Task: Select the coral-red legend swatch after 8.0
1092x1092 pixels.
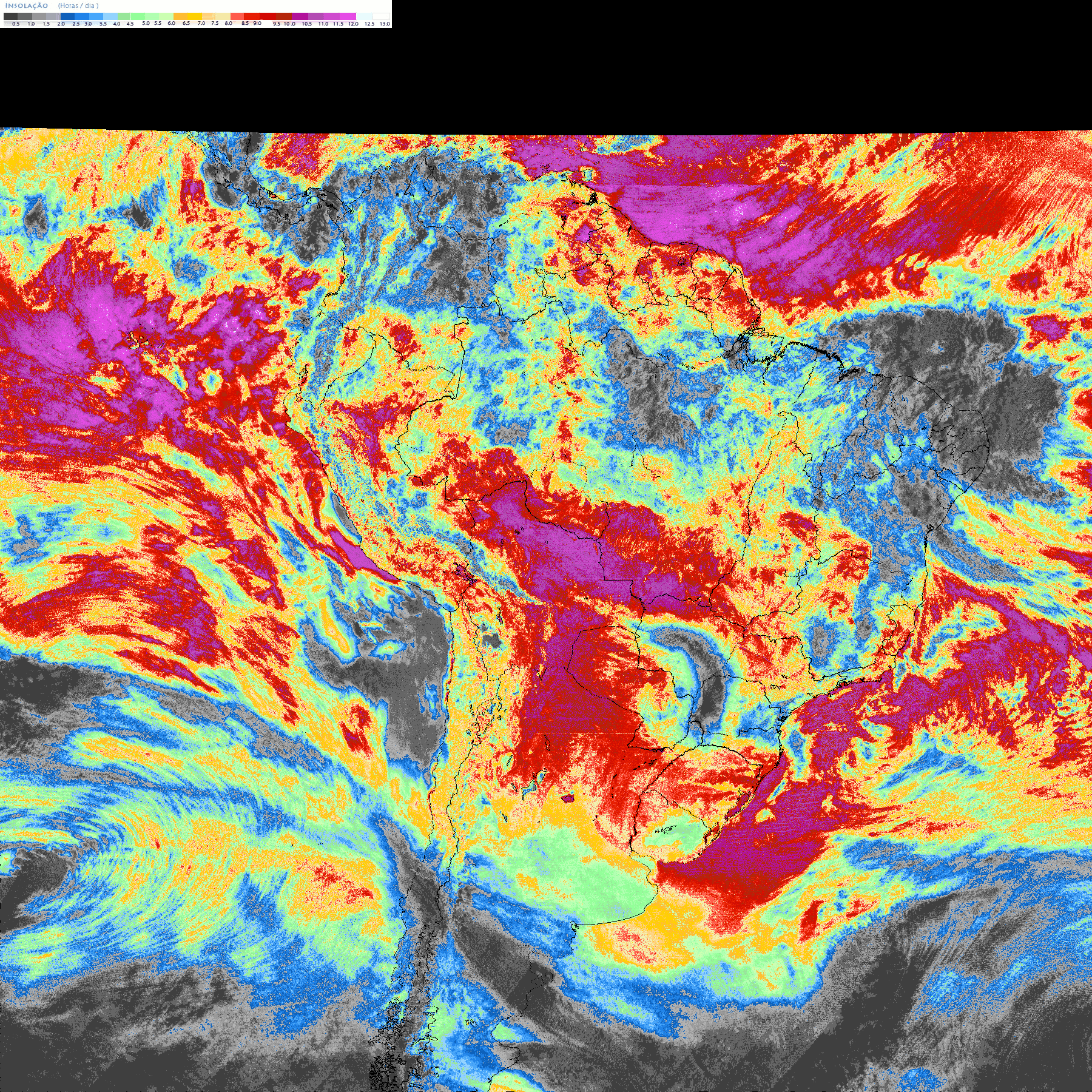Action: pyautogui.click(x=237, y=16)
